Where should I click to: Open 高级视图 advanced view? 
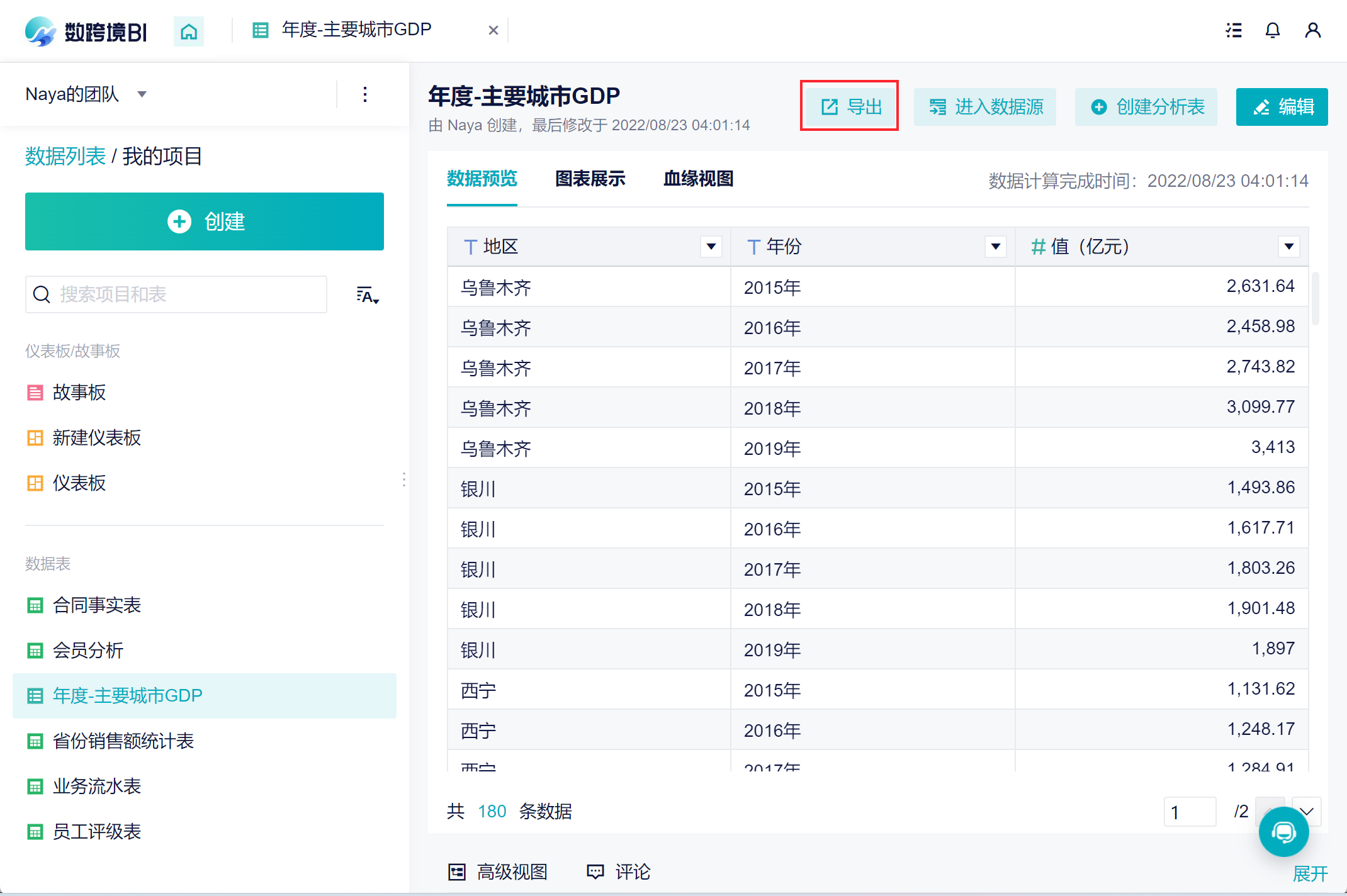(x=498, y=871)
